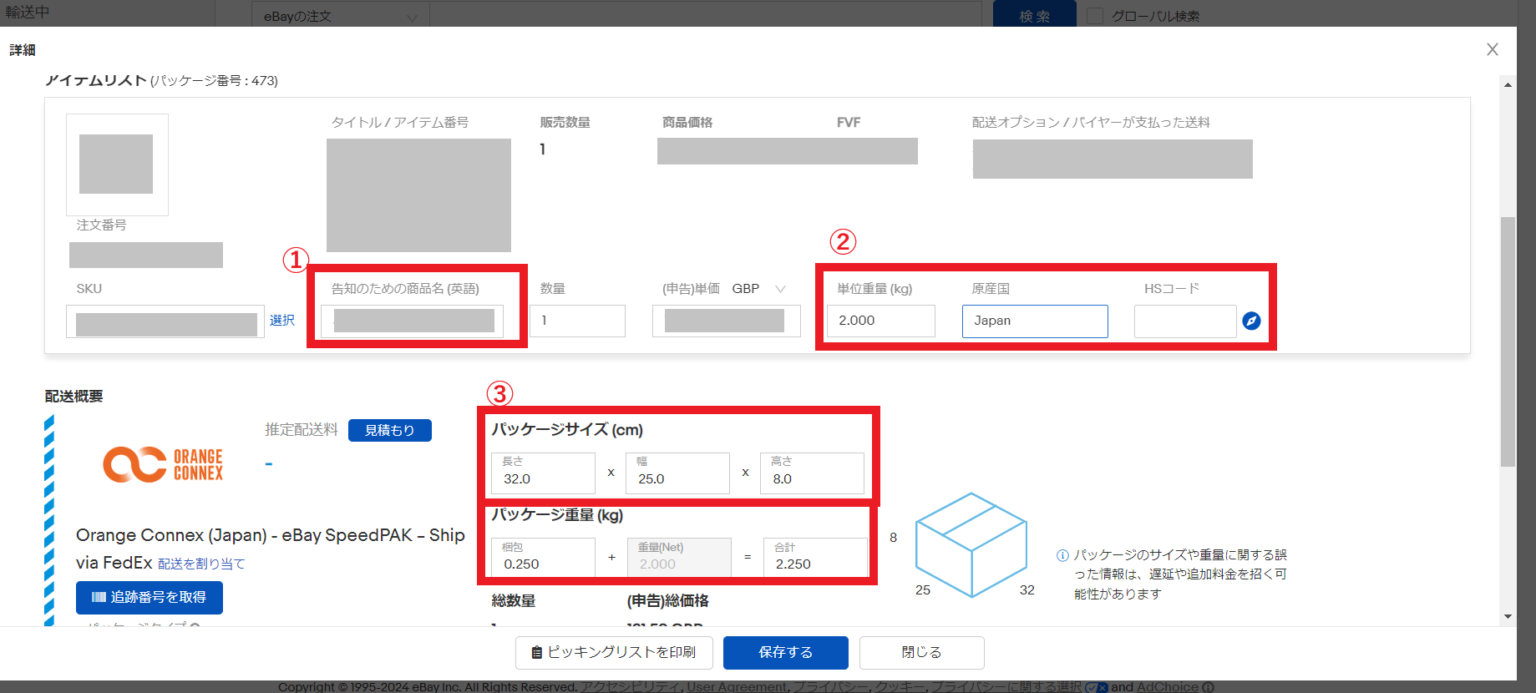Screen dimensions: 1536x693
Task: Click the 保存する button to save
Action: tap(786, 653)
